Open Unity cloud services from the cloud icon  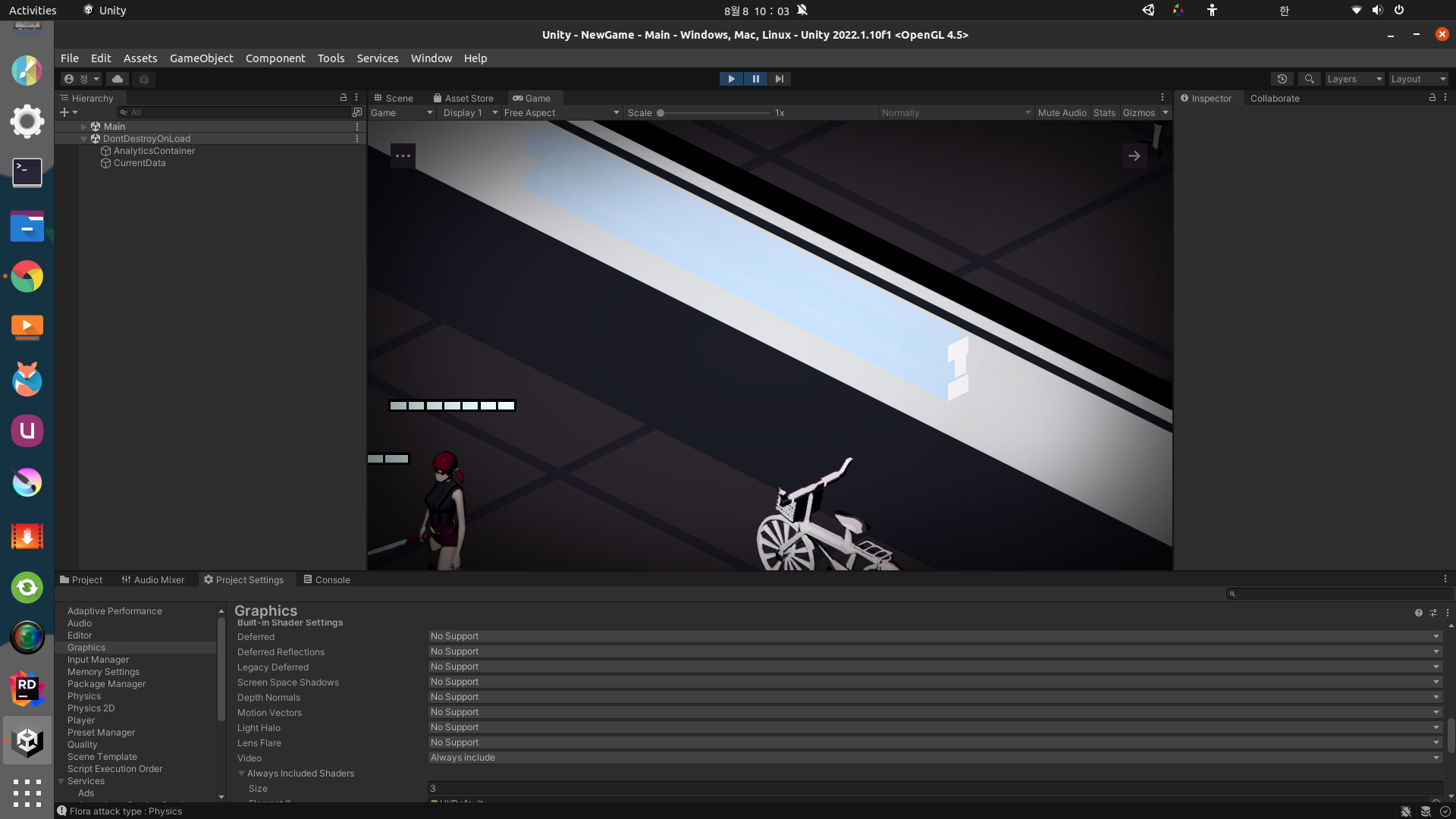tap(118, 79)
